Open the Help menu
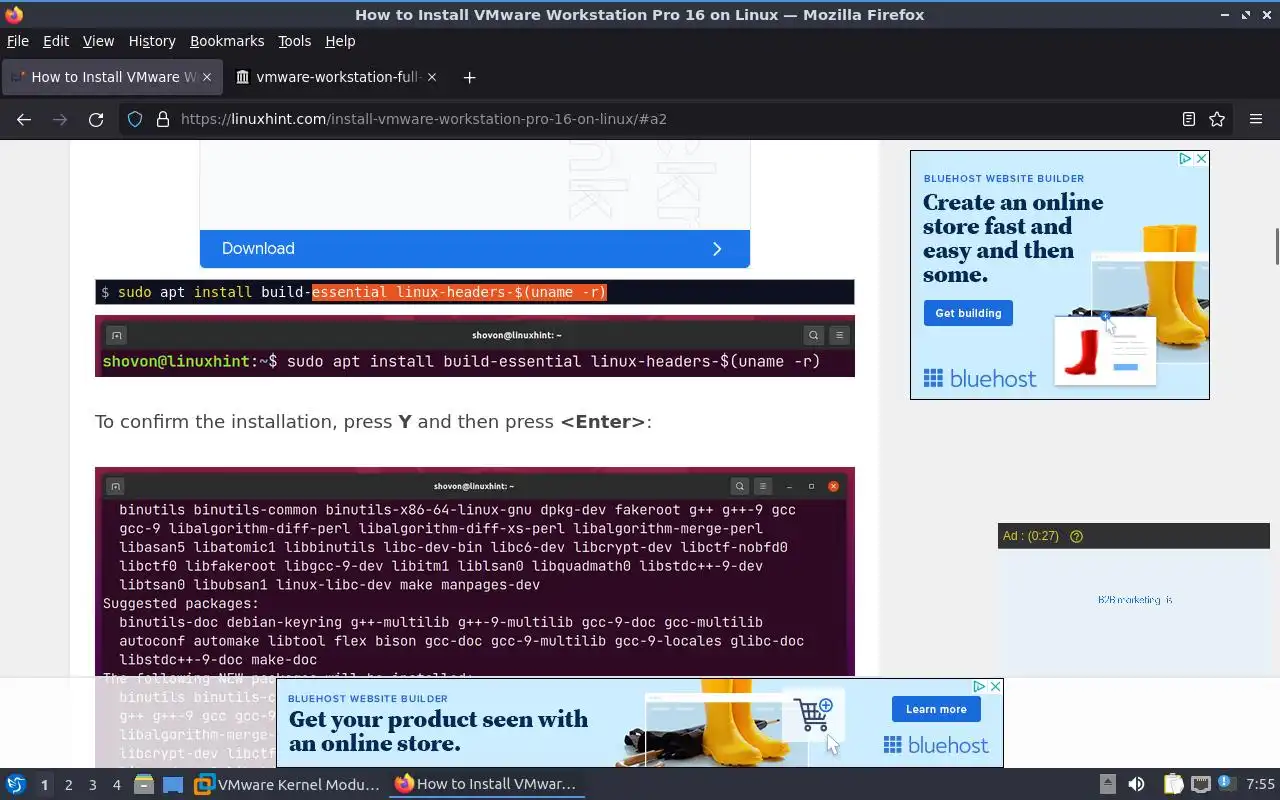The image size is (1280, 800). pos(340,41)
